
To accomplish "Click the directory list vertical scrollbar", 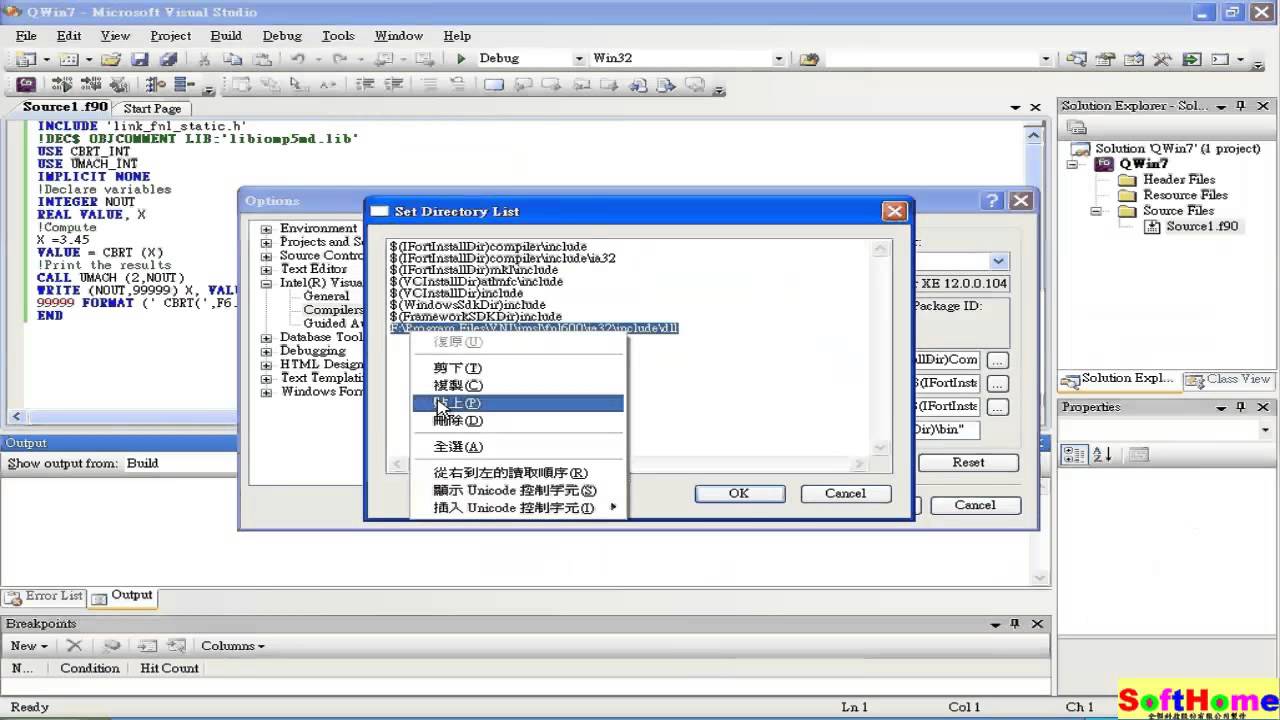I will (880, 347).
